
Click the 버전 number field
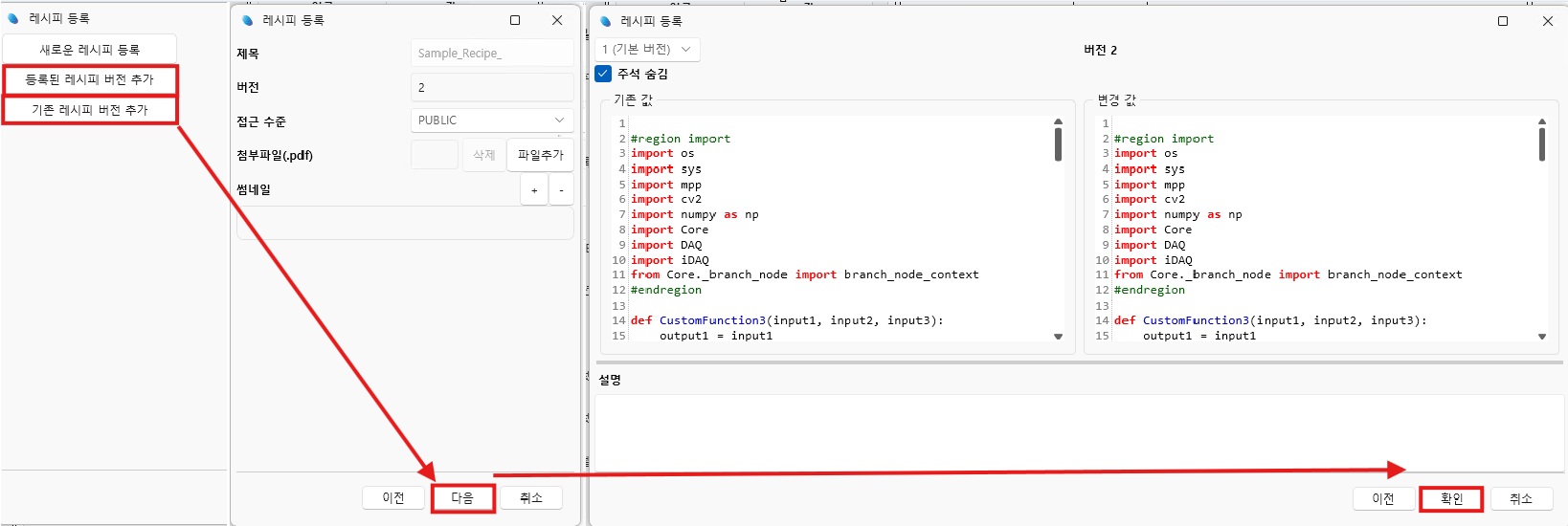491,87
